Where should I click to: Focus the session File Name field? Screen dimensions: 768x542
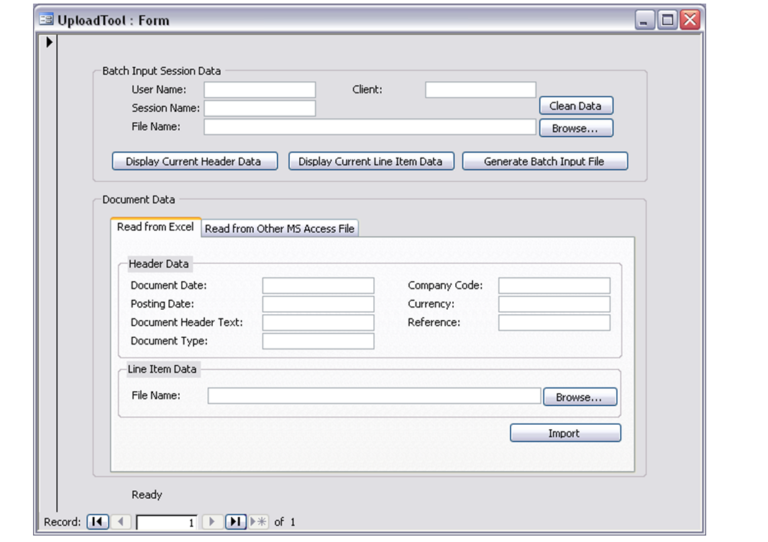tap(370, 127)
